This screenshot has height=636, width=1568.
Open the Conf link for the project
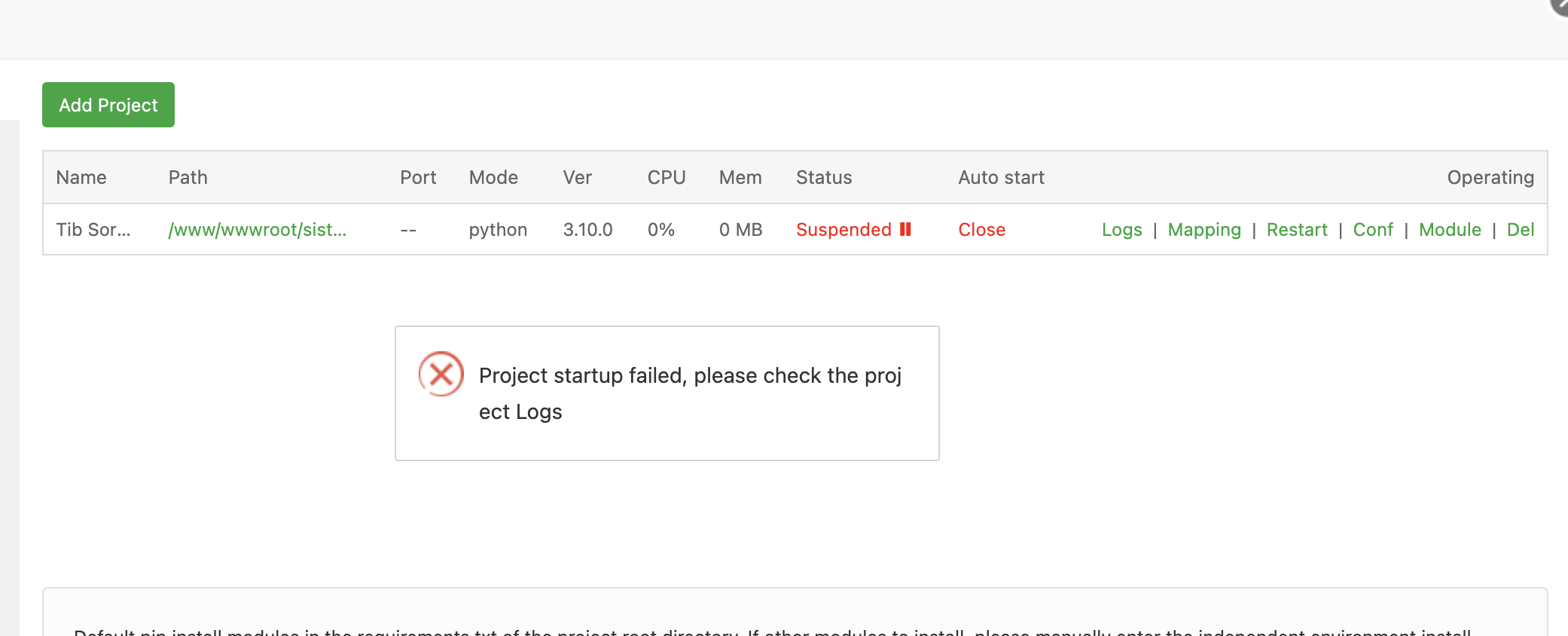click(1372, 230)
